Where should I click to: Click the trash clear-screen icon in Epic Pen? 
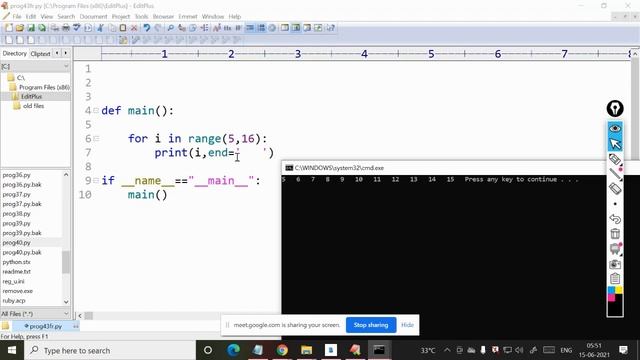615,233
